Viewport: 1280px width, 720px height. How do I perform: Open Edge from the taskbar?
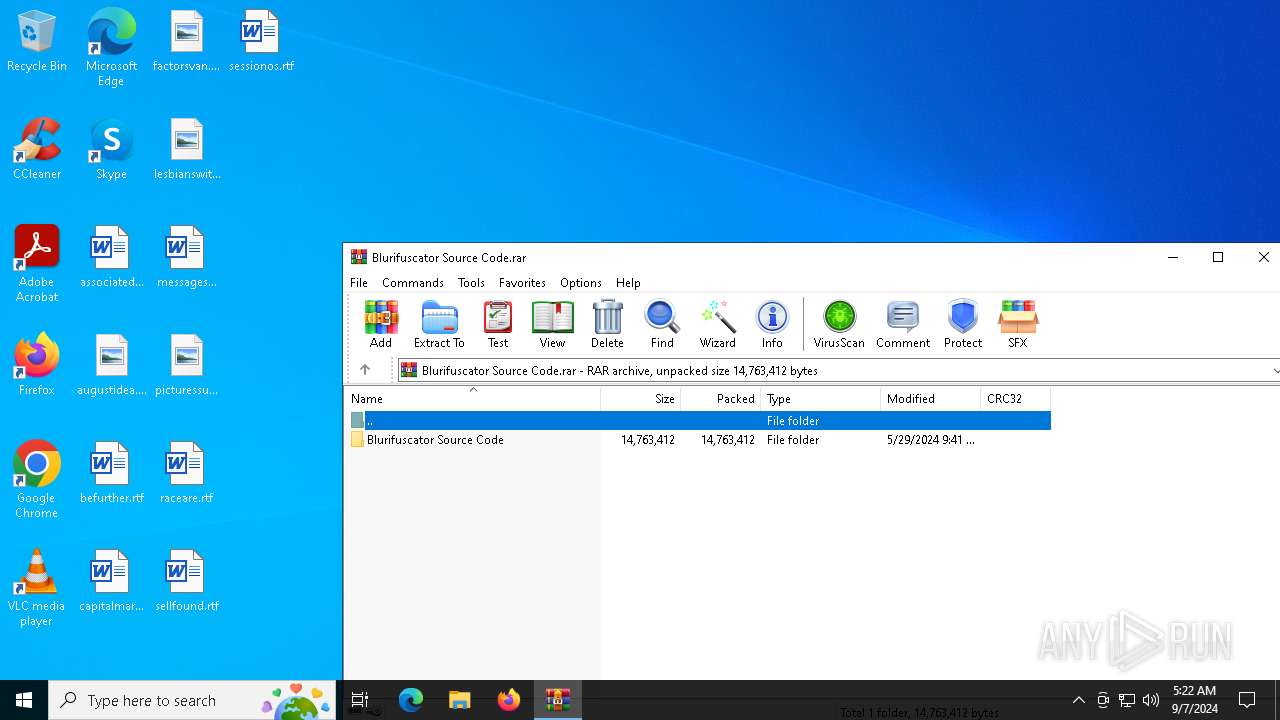[411, 700]
